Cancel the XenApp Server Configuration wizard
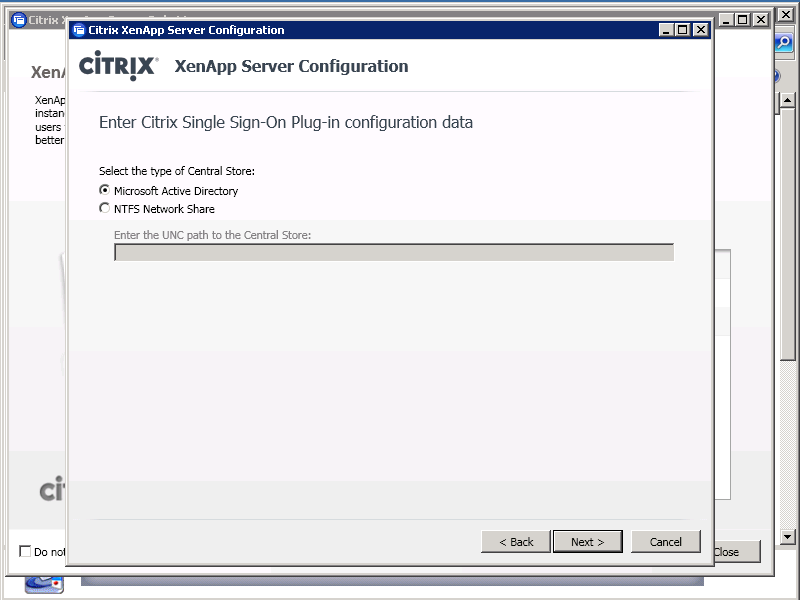 point(665,542)
